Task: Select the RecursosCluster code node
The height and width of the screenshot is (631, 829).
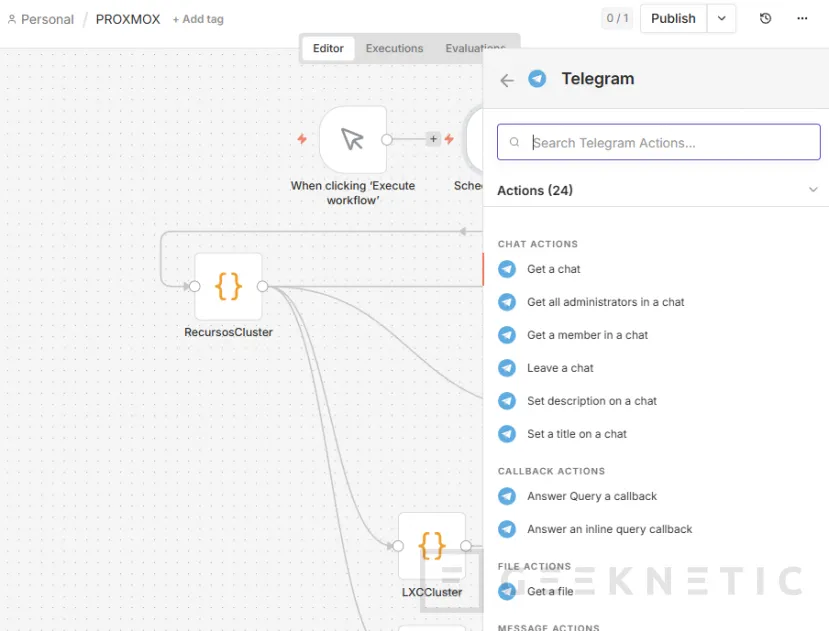Action: 228,287
